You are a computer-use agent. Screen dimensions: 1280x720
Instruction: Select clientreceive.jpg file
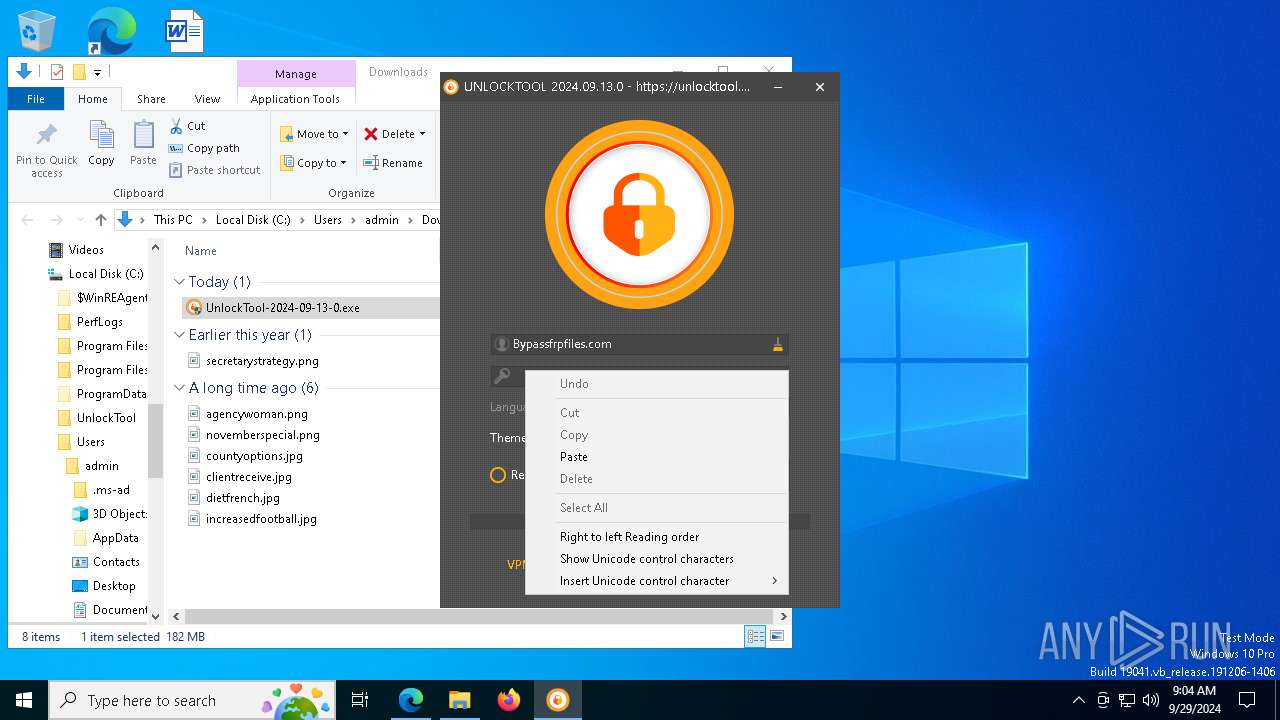(249, 477)
